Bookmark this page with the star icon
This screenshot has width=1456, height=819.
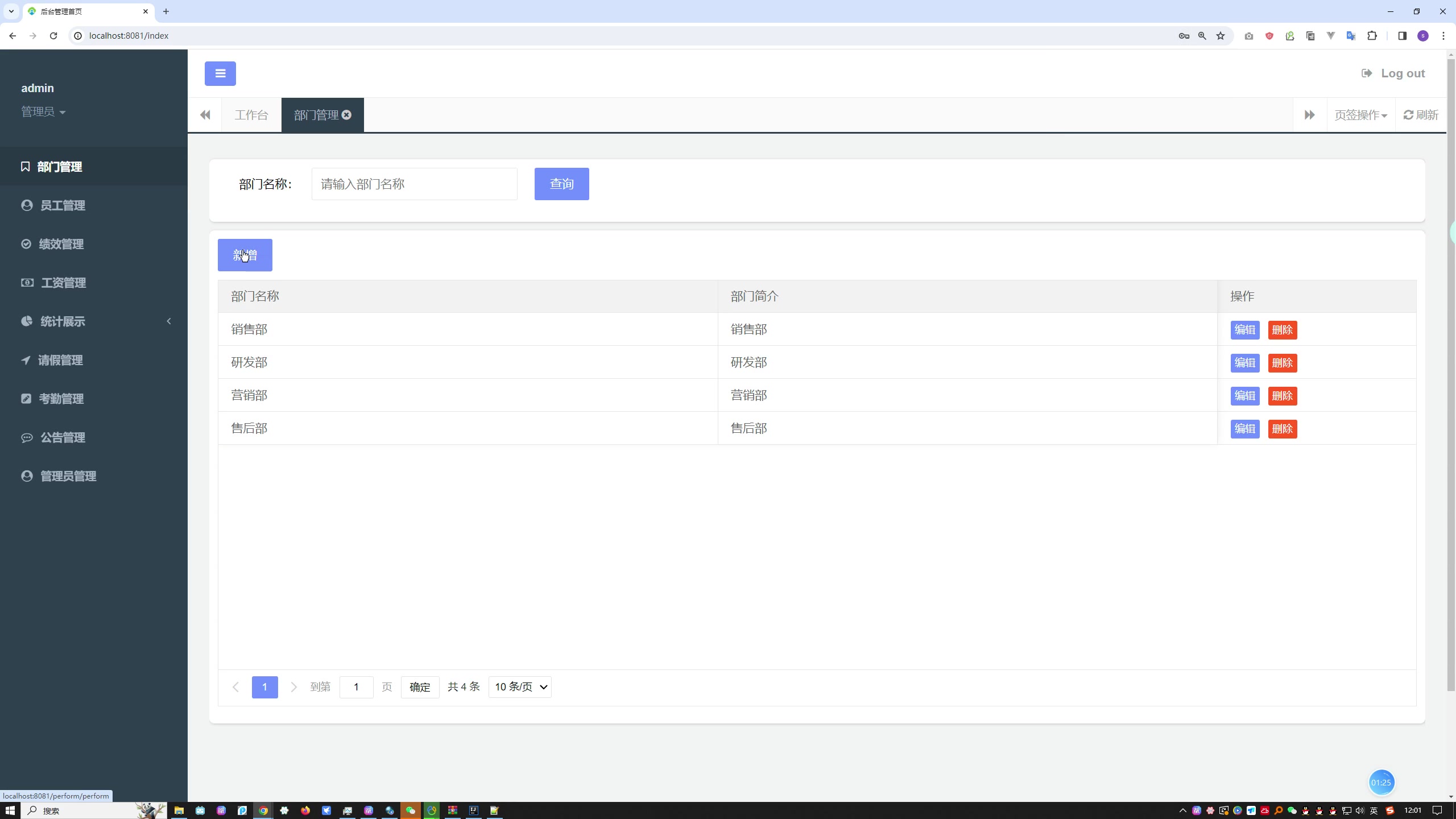1221,36
